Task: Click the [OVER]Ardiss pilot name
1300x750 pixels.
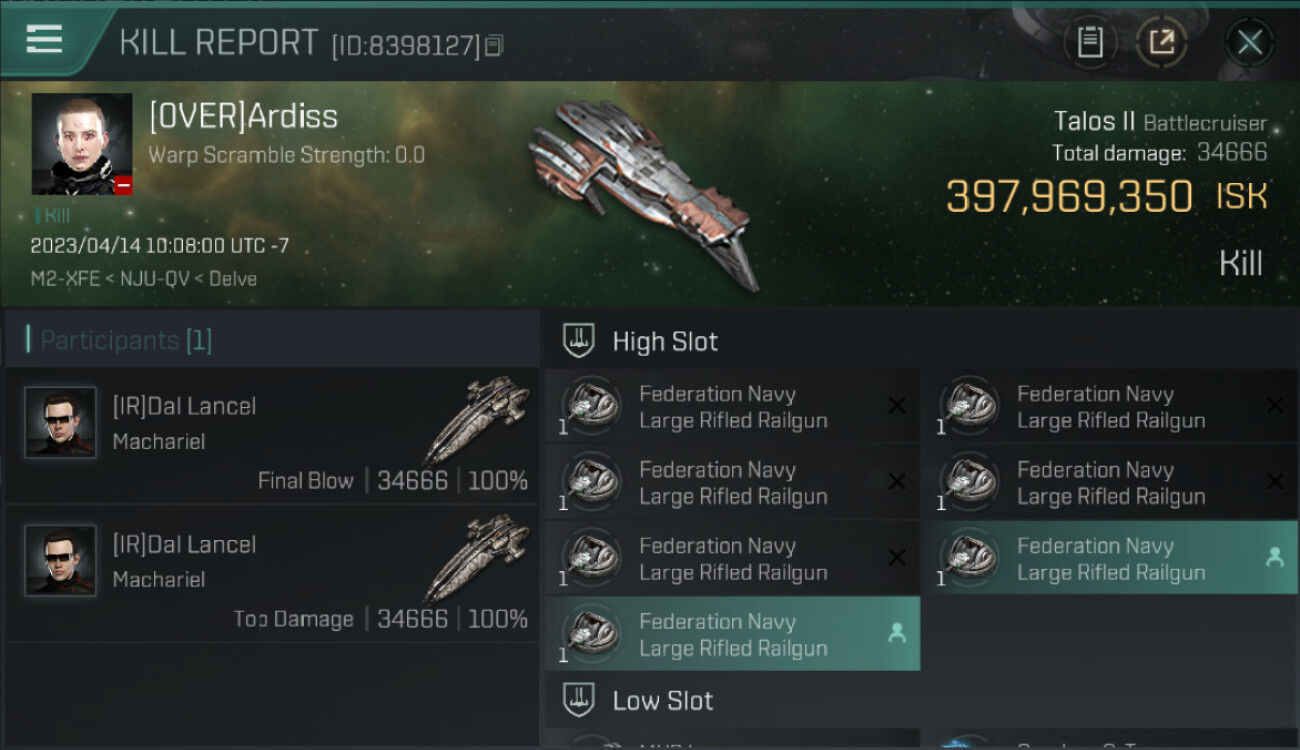Action: tap(243, 116)
